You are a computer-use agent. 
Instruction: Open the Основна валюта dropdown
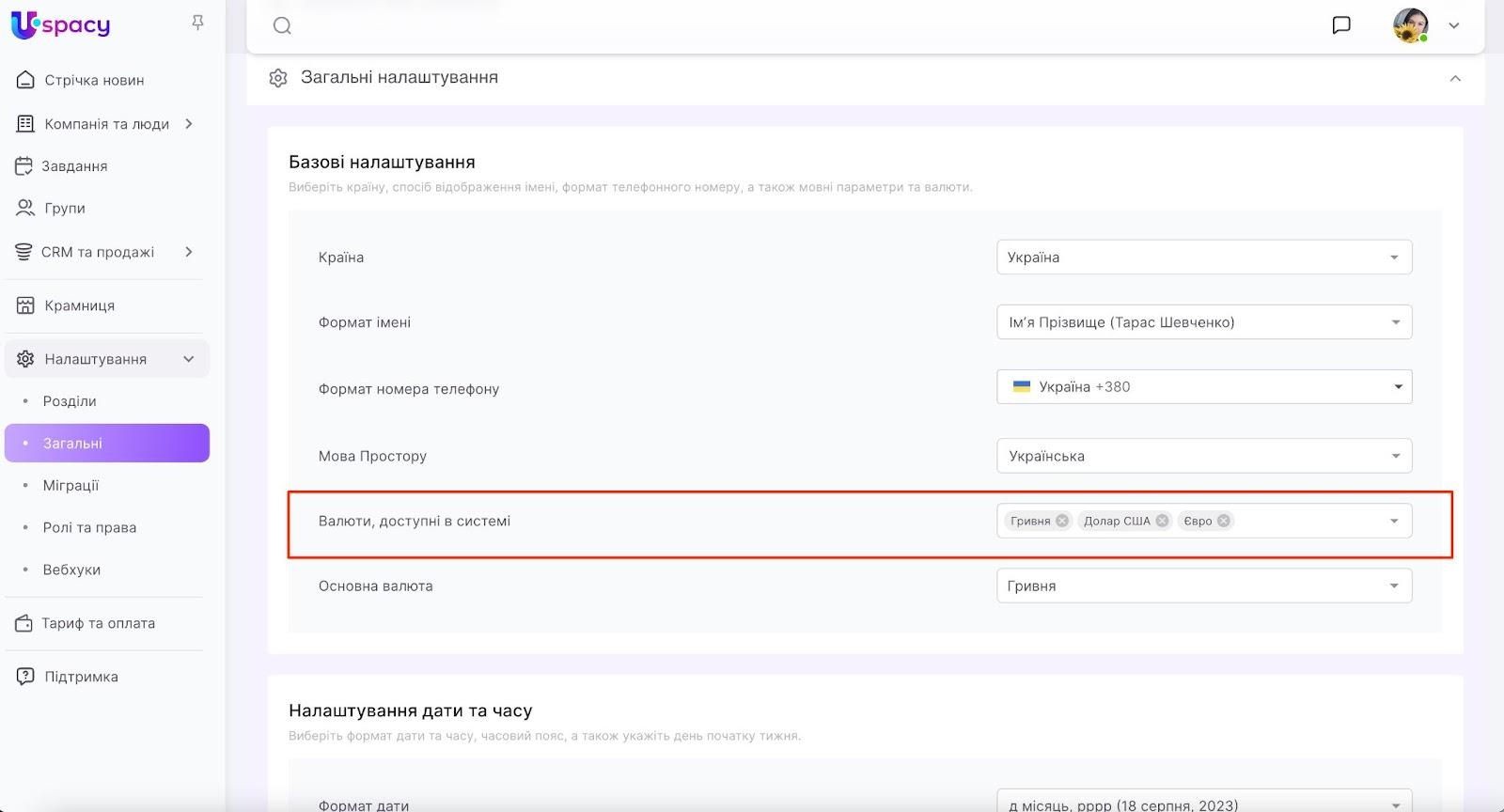pos(1203,586)
